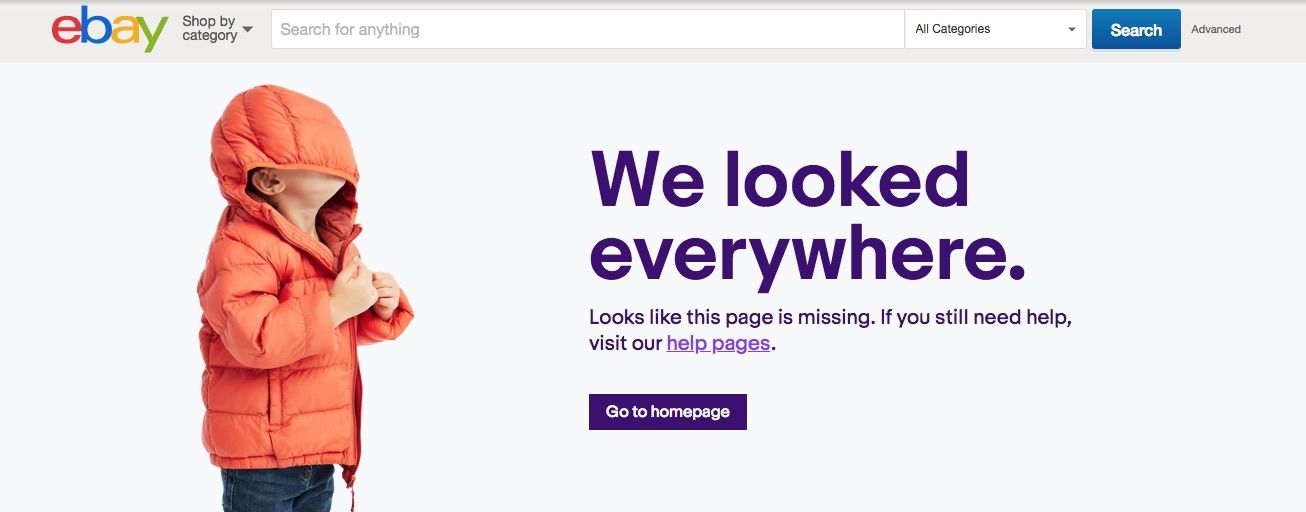Screen dimensions: 1306x512
Task: Follow the 'help pages' link
Action: 718,343
